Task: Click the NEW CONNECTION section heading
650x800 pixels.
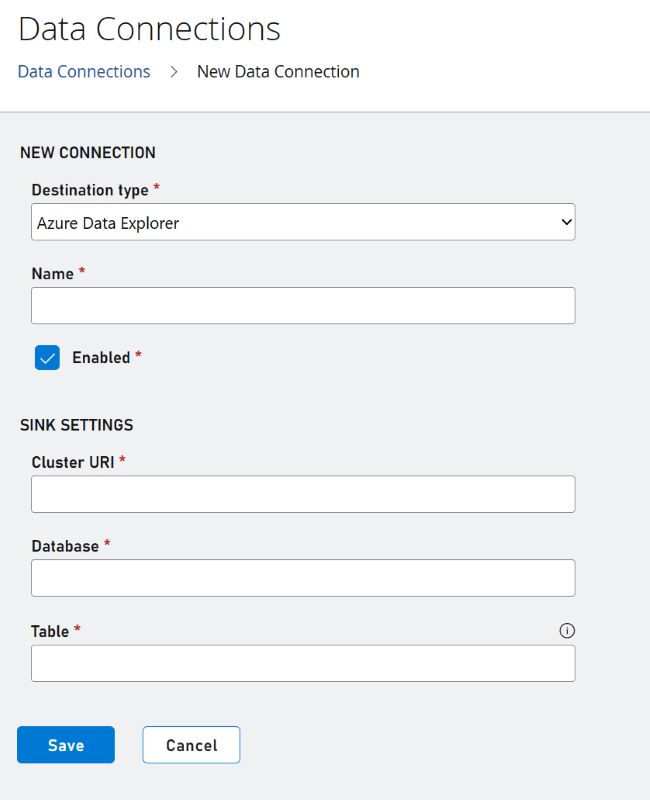Action: click(88, 153)
